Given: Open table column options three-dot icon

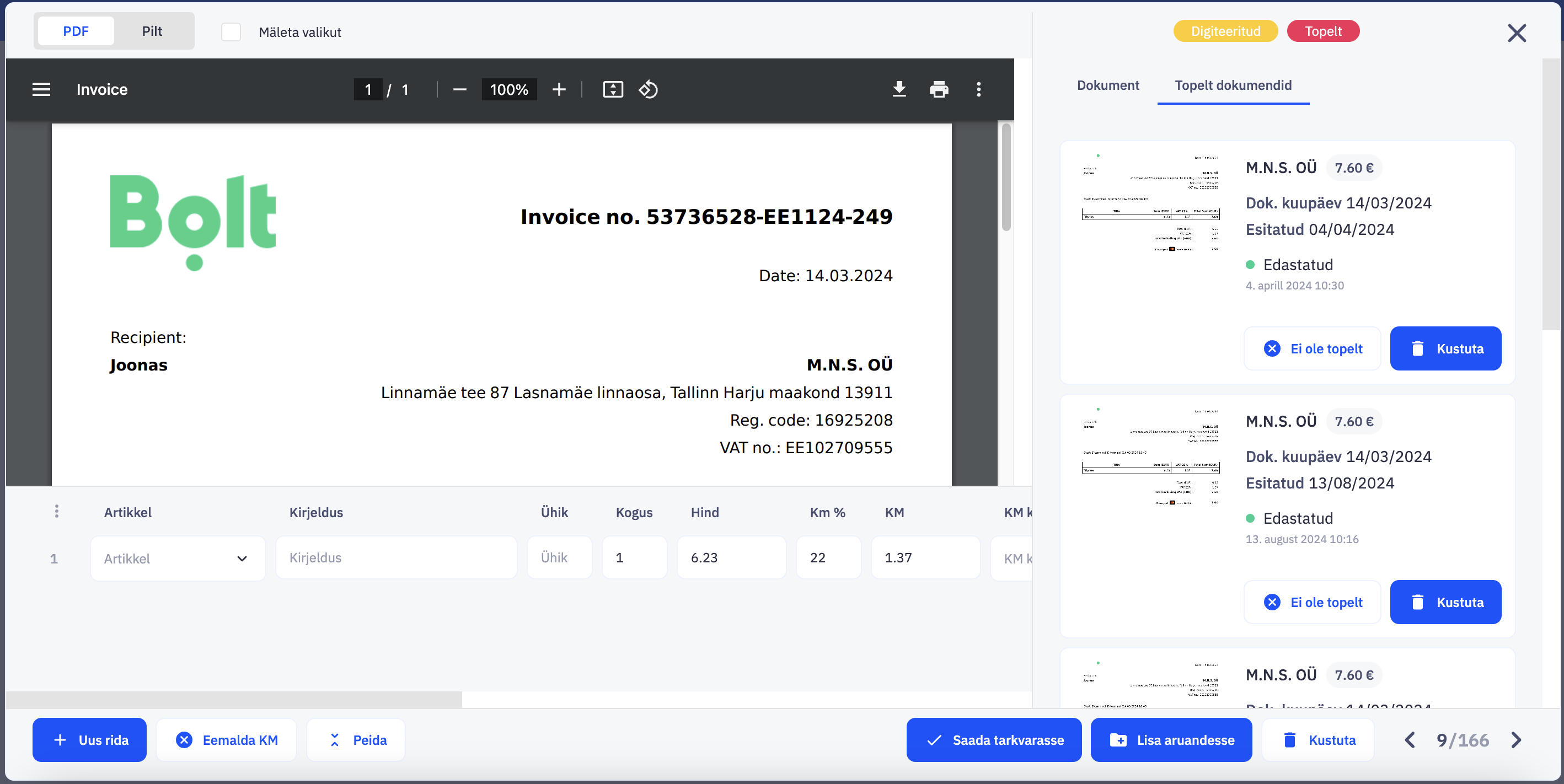Looking at the screenshot, I should coord(56,512).
